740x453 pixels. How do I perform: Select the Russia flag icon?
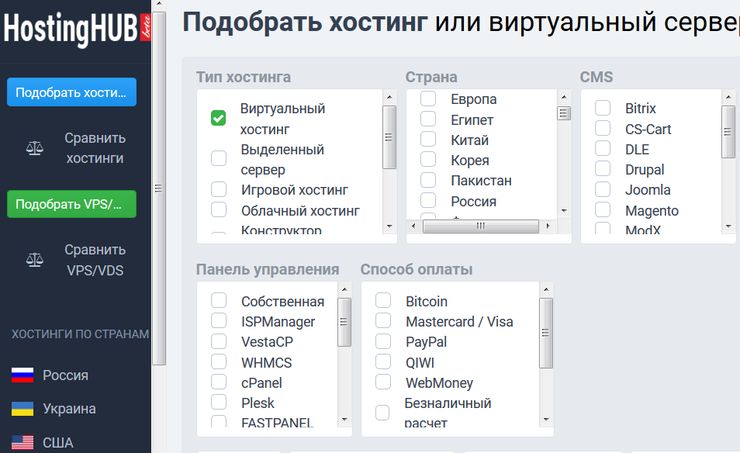click(22, 375)
